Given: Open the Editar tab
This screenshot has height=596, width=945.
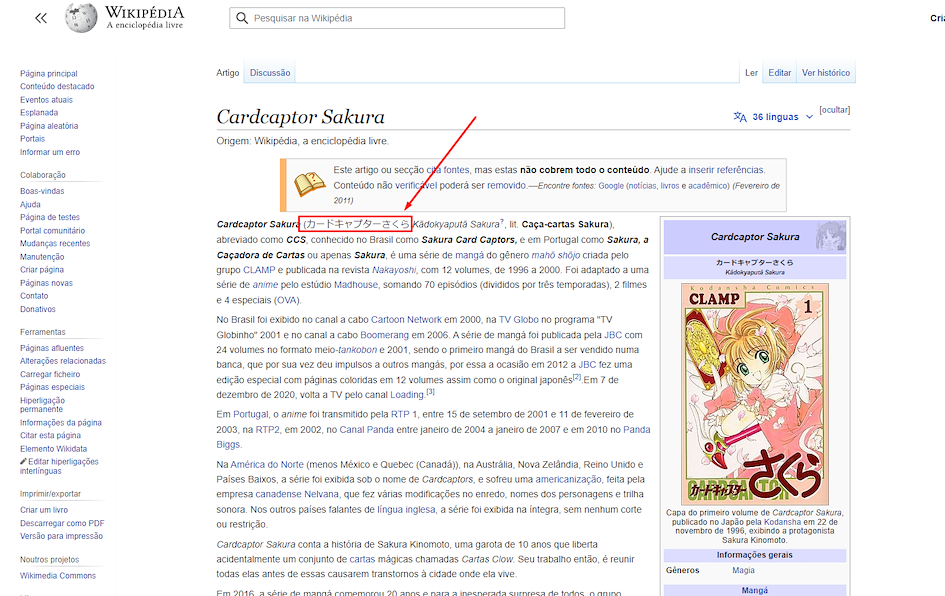Looking at the screenshot, I should click(x=779, y=73).
